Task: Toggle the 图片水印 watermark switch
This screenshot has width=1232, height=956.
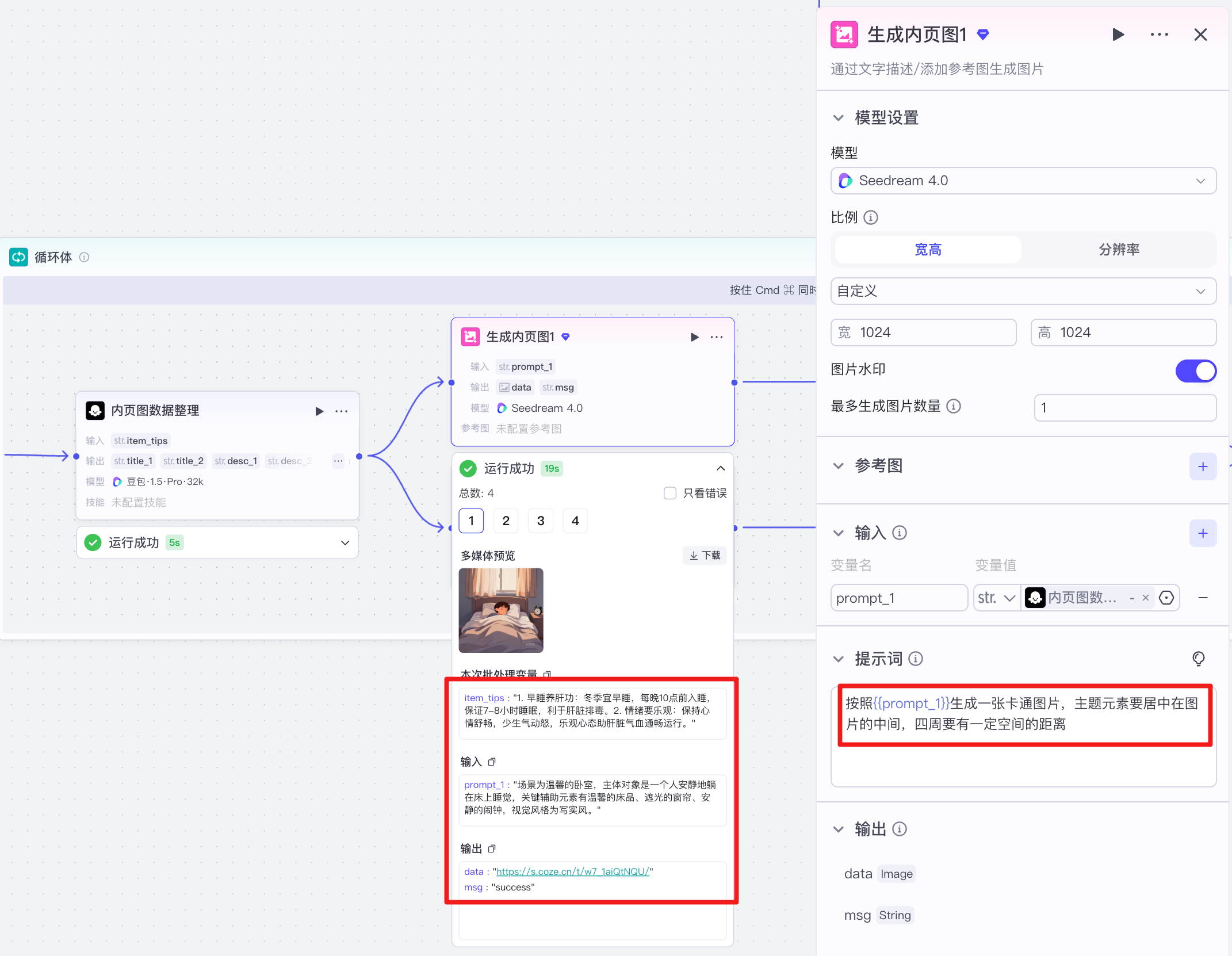Action: pos(1195,371)
